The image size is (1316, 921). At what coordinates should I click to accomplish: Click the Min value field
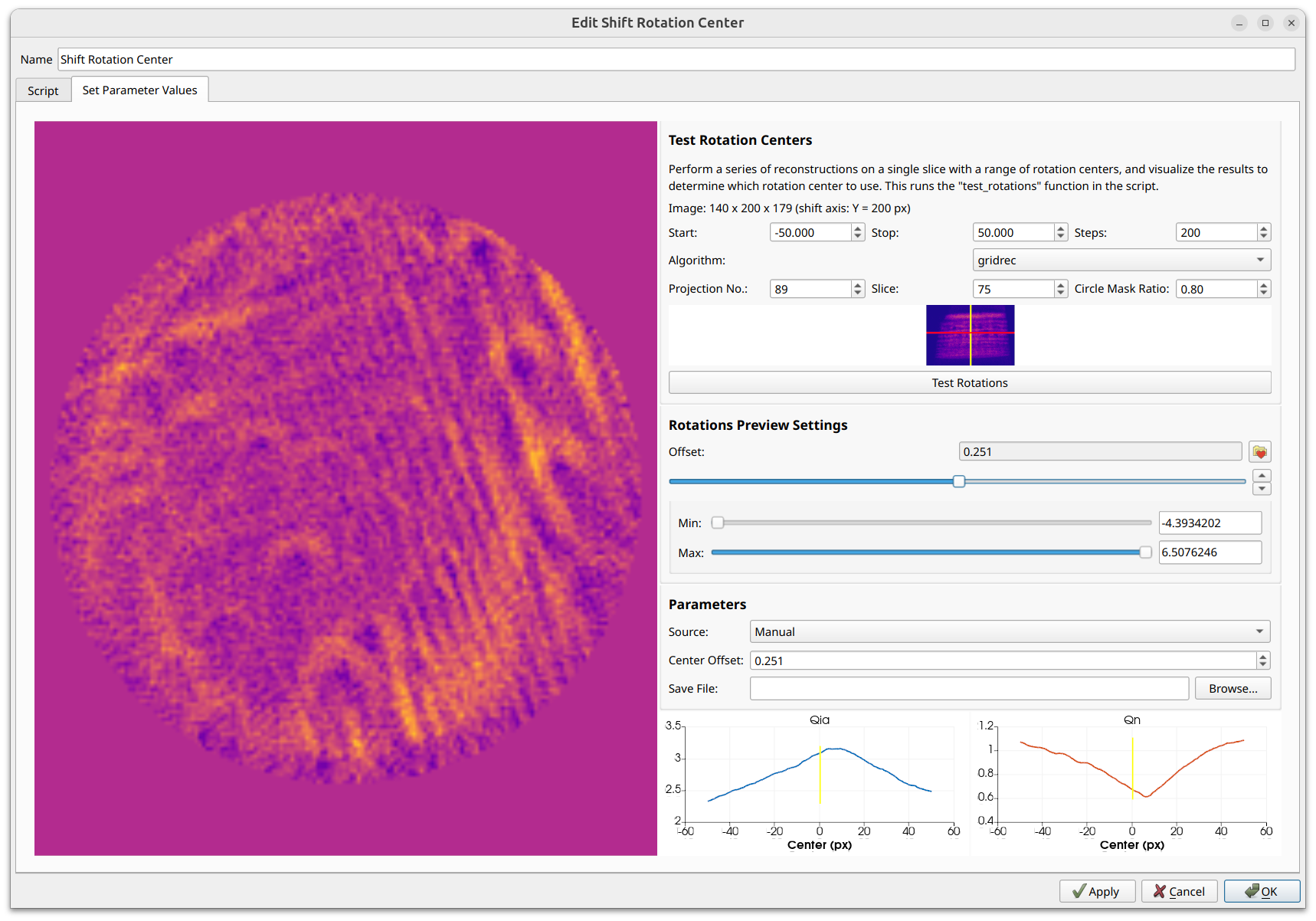coord(1210,523)
